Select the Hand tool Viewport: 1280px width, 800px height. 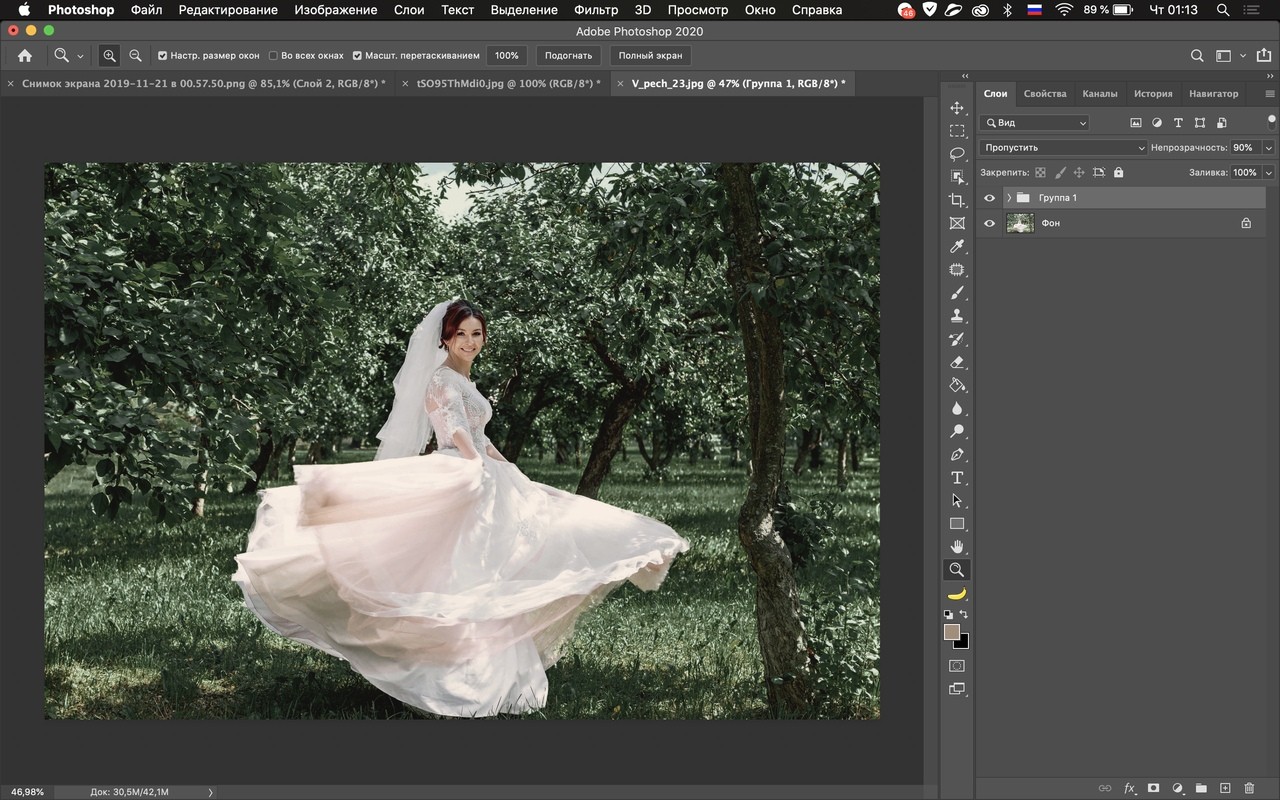tap(957, 547)
